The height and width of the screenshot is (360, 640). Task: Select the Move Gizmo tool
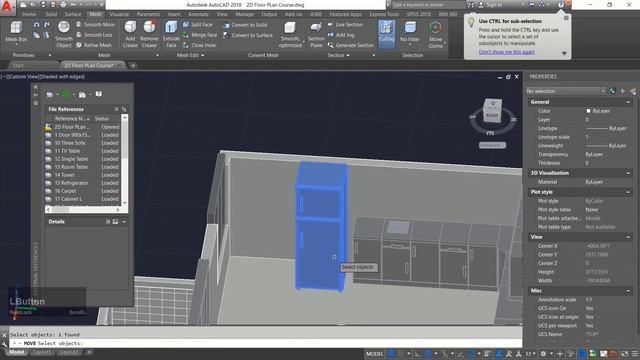coord(436,34)
